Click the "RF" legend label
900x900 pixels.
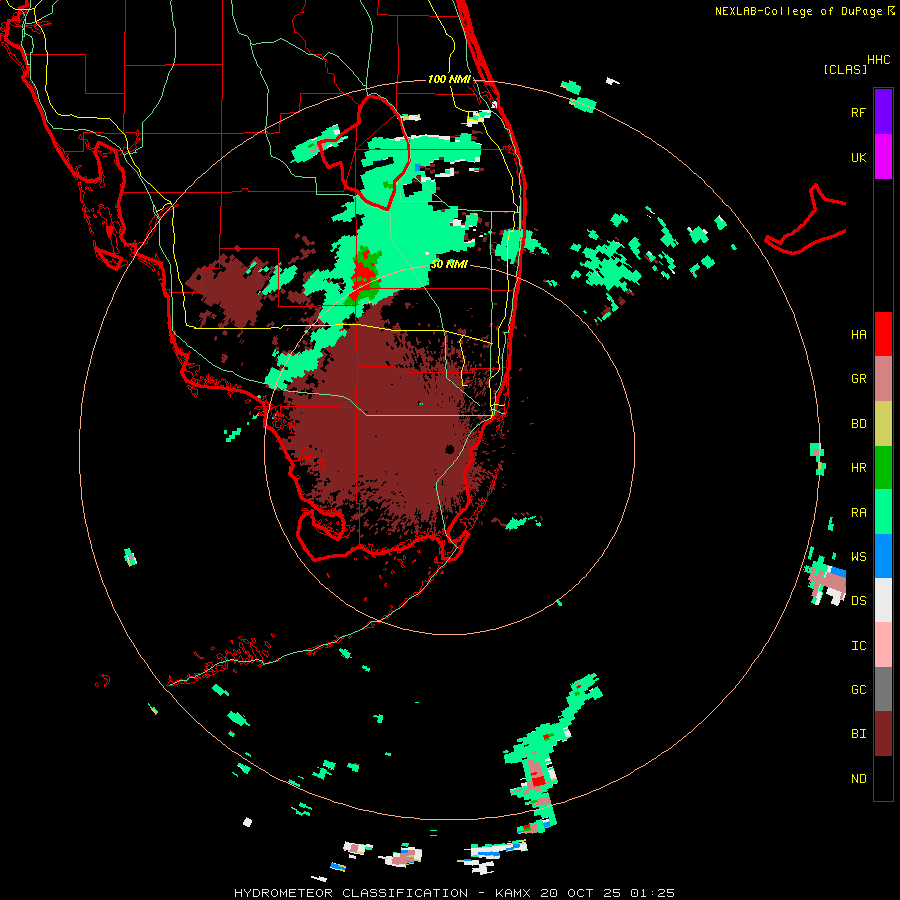[x=858, y=112]
